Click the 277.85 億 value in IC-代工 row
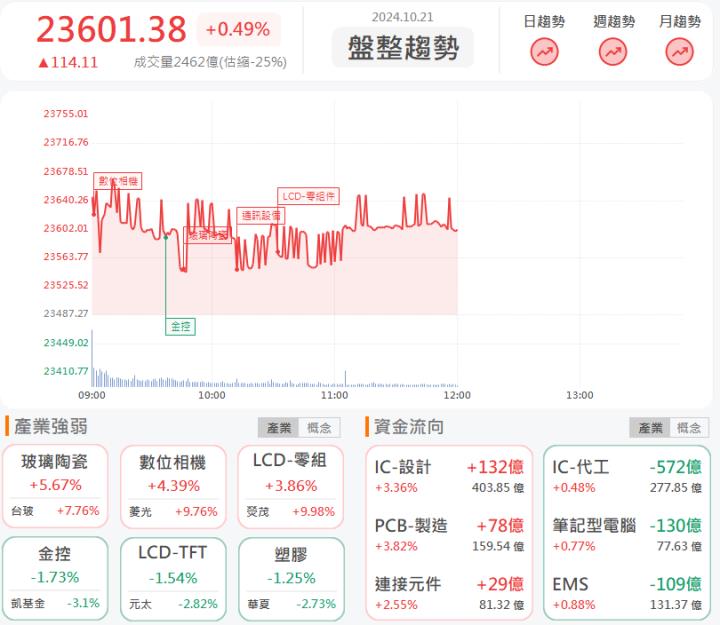Viewport: 720px width, 625px height. pyautogui.click(x=675, y=488)
